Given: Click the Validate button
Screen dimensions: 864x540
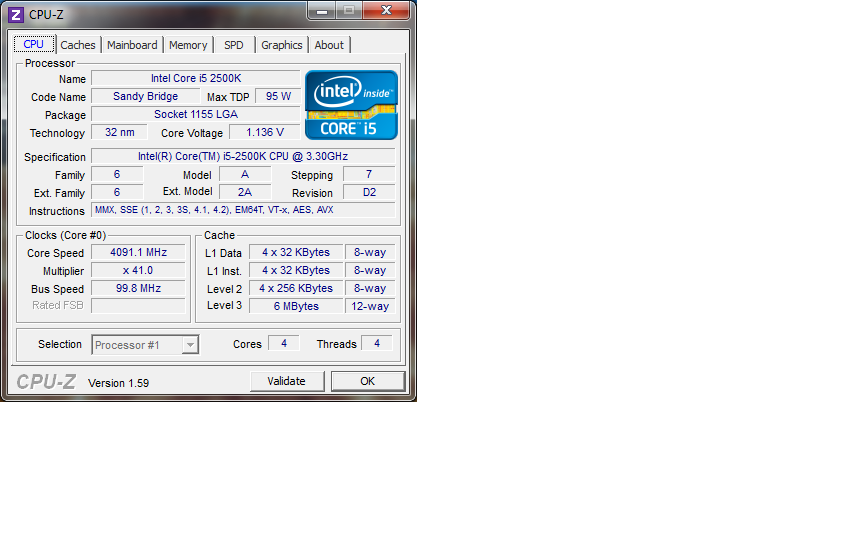Looking at the screenshot, I should [287, 381].
